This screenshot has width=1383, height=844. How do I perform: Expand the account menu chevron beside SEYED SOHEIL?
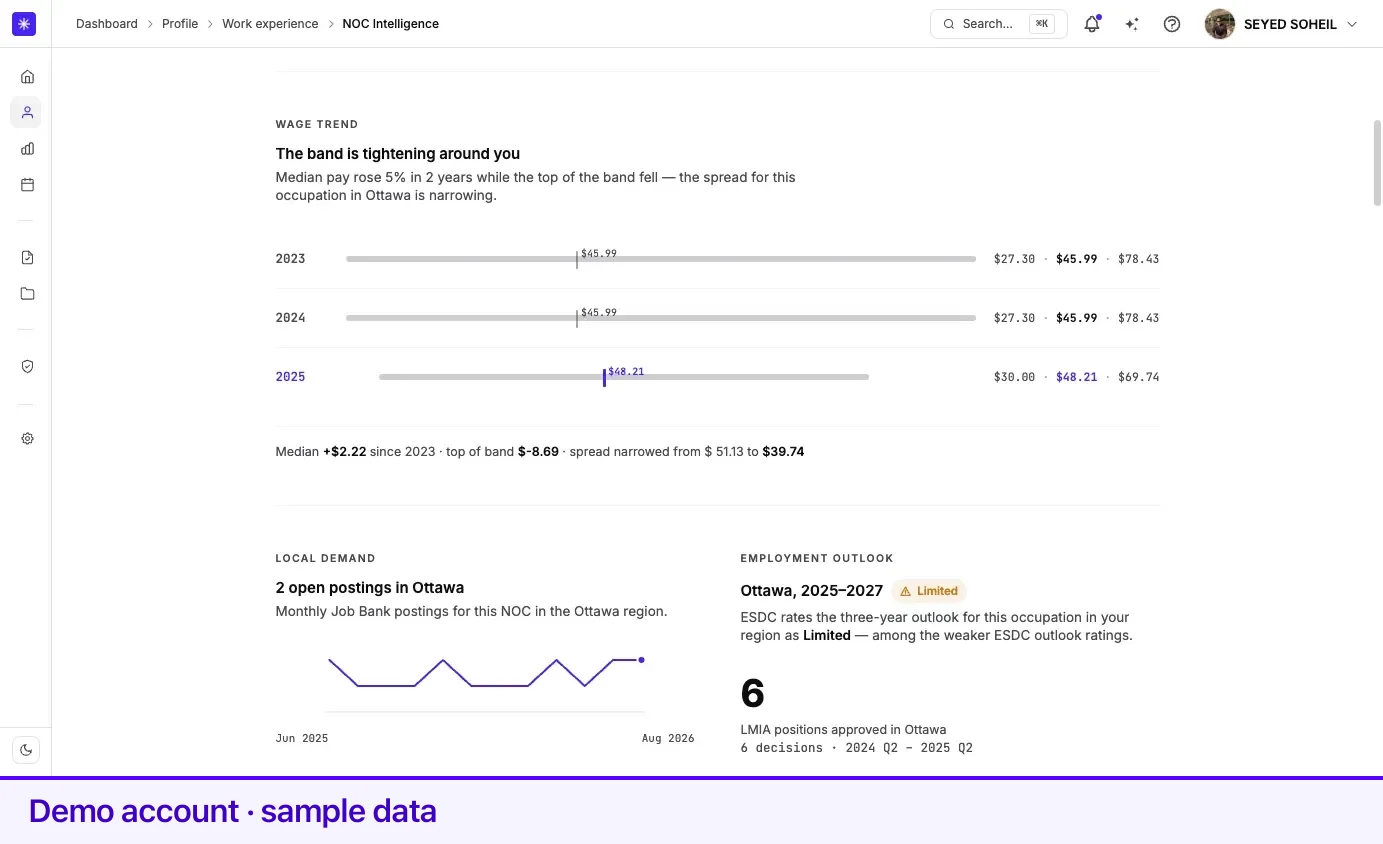pyautogui.click(x=1352, y=24)
